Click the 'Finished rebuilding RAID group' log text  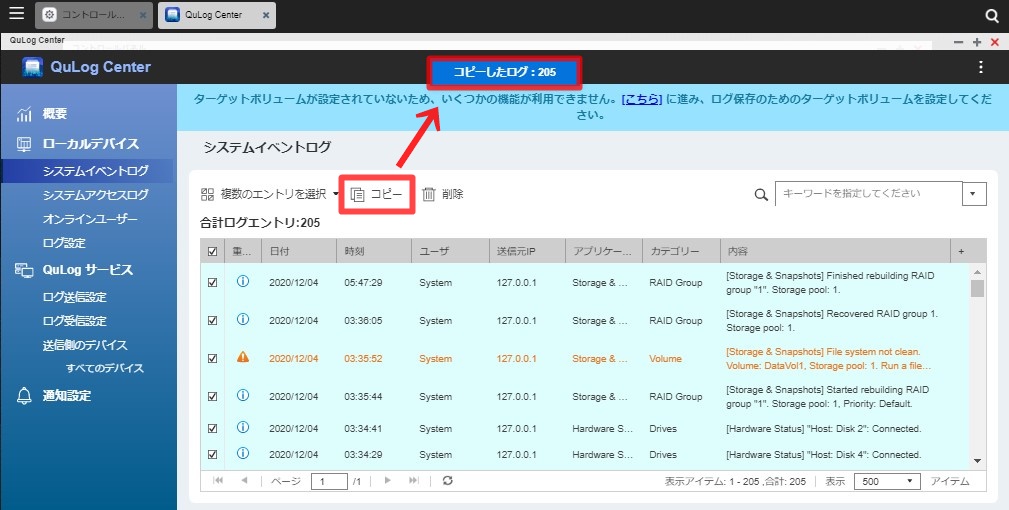(x=830, y=283)
